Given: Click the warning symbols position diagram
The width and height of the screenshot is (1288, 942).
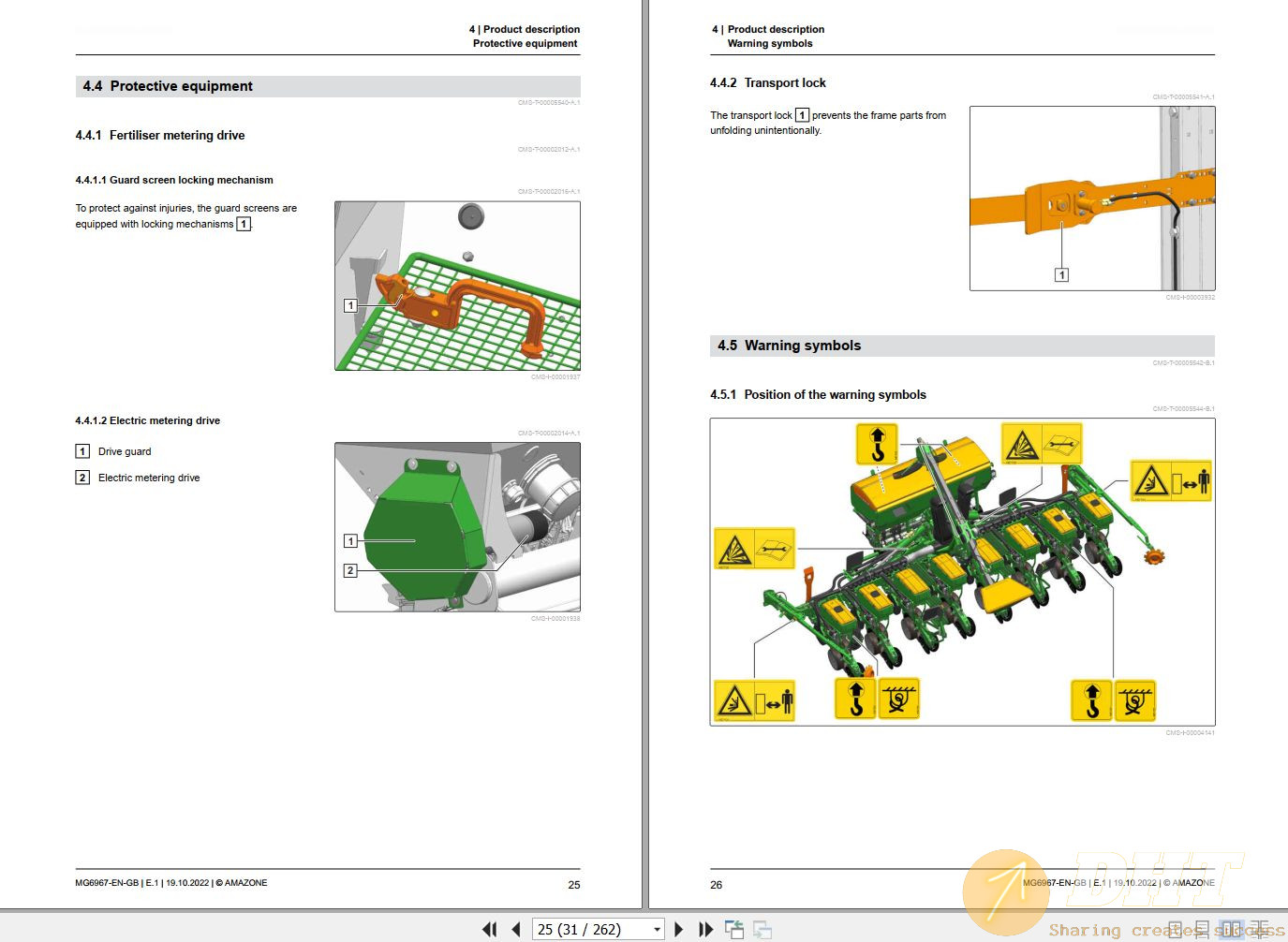Looking at the screenshot, I should [962, 572].
